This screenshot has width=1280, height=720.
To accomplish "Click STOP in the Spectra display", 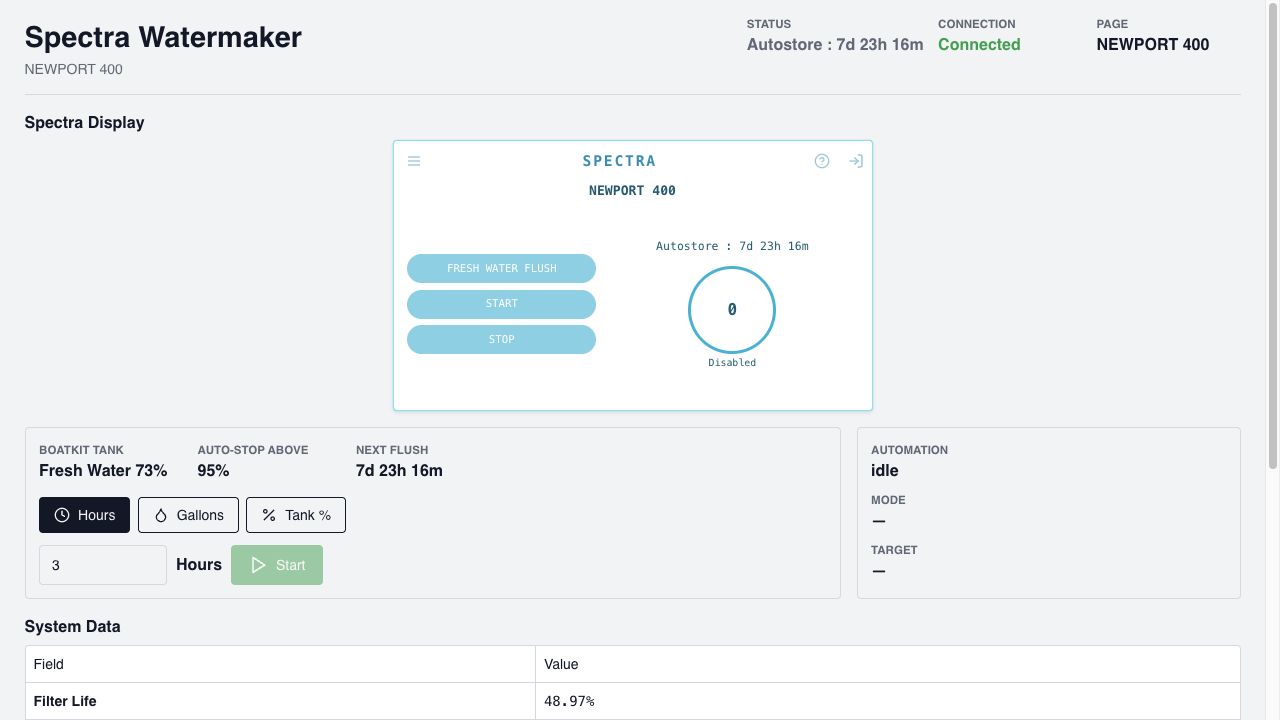I will pyautogui.click(x=501, y=340).
